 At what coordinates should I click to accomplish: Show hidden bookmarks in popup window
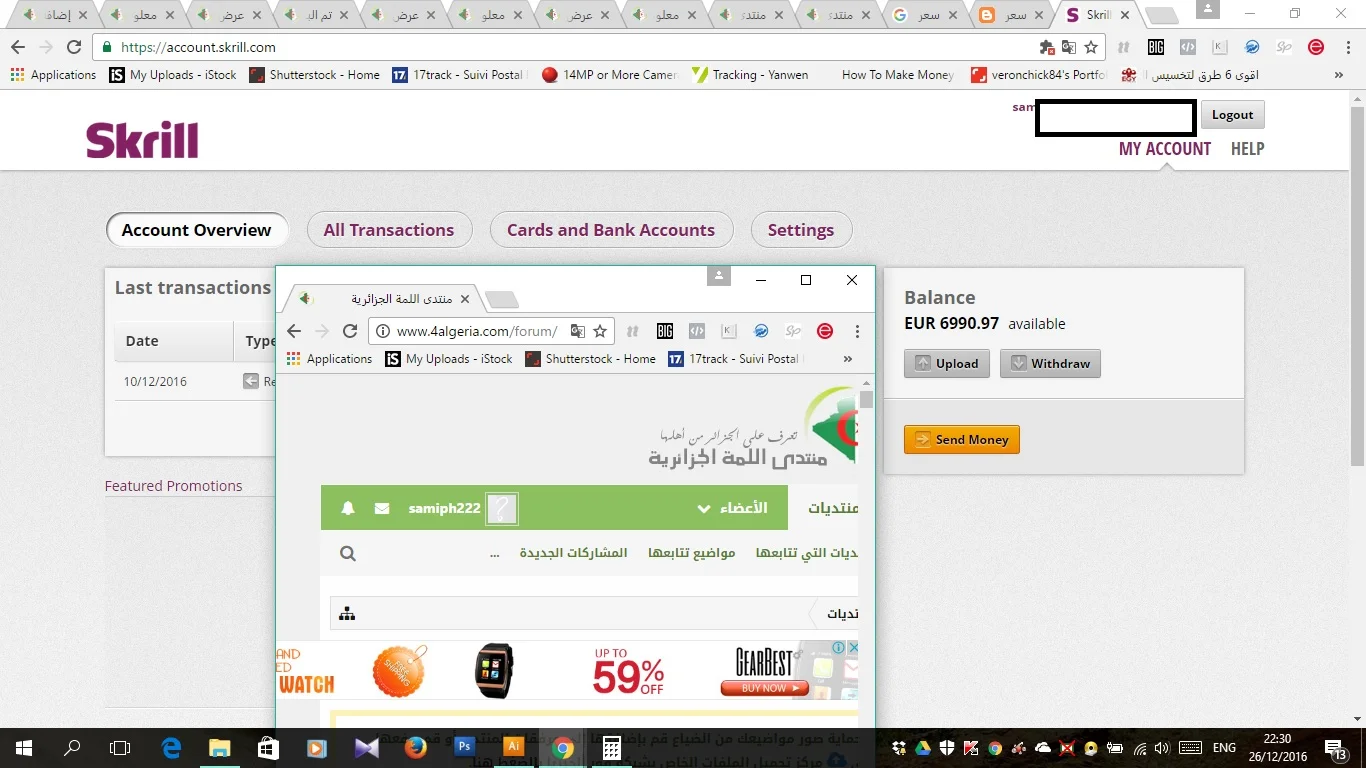pos(848,359)
